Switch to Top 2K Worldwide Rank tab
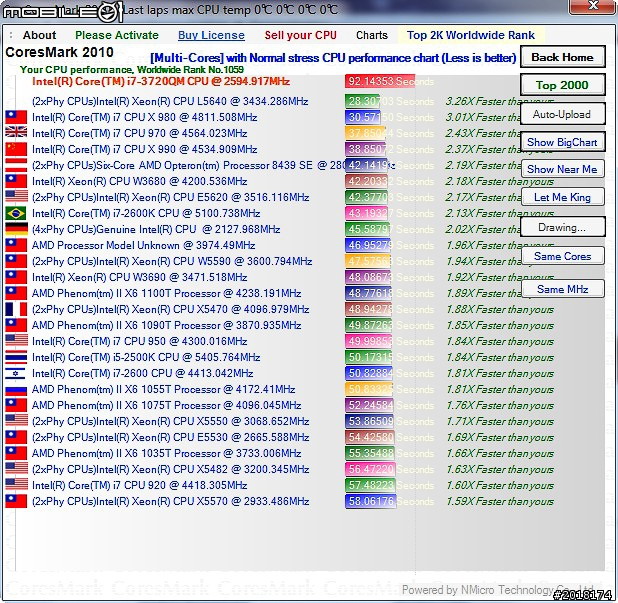Screen dimensions: 618x603 [x=471, y=35]
